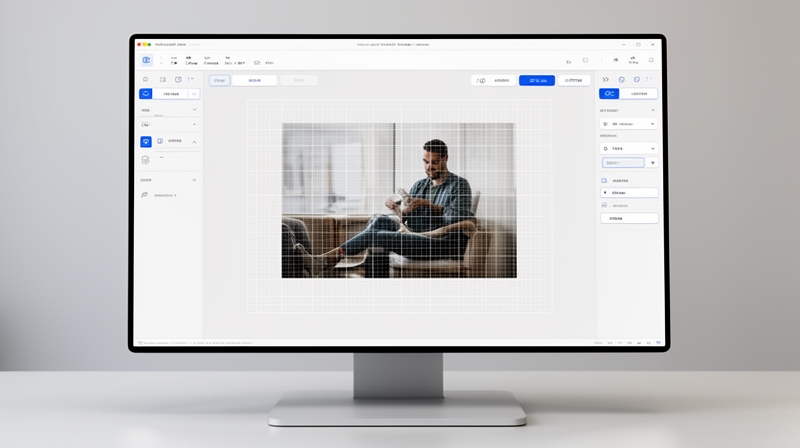Image resolution: width=800 pixels, height=448 pixels.
Task: Select the white text segment beside blue sync button
Action: click(x=170, y=94)
